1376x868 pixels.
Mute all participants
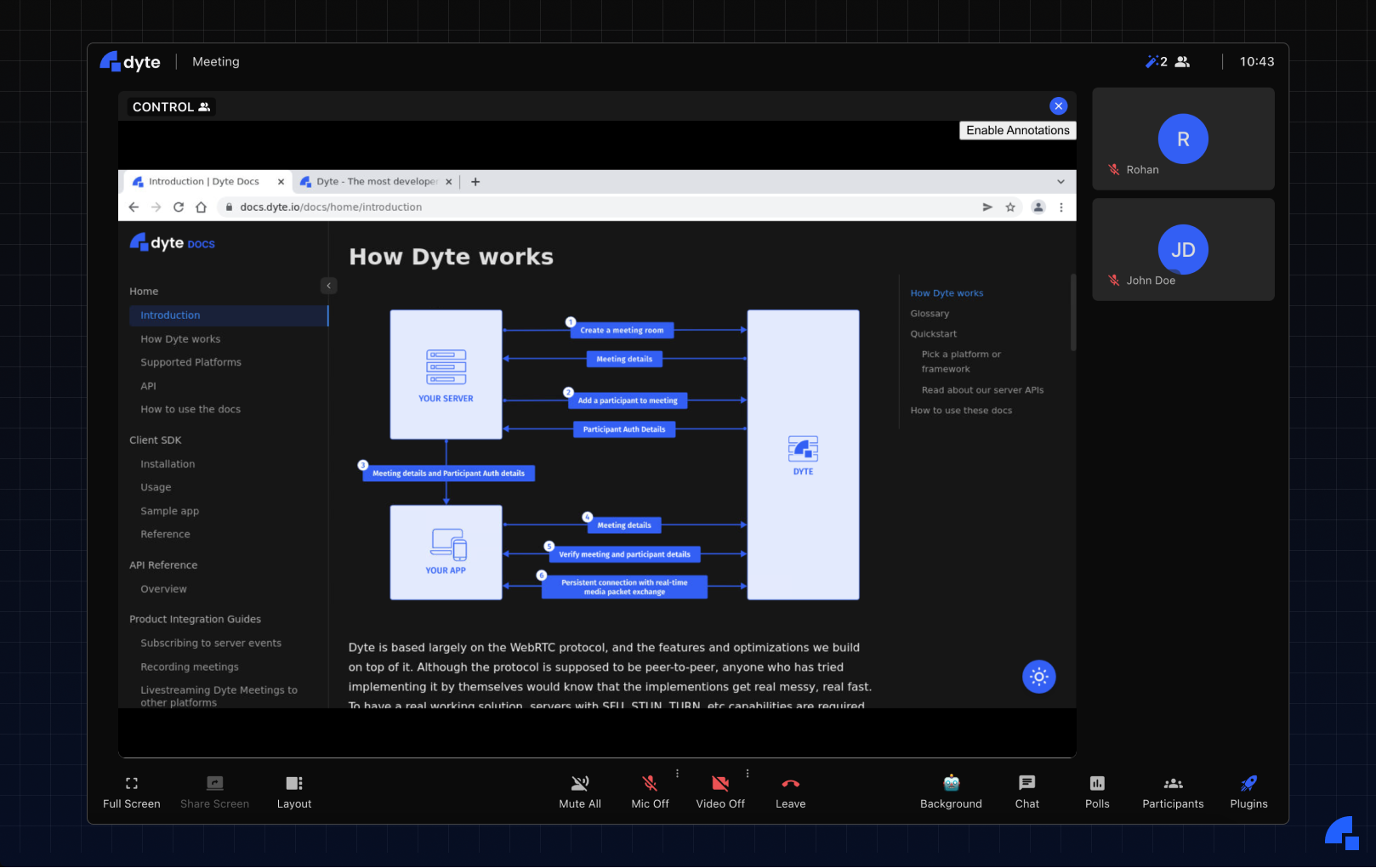point(580,792)
